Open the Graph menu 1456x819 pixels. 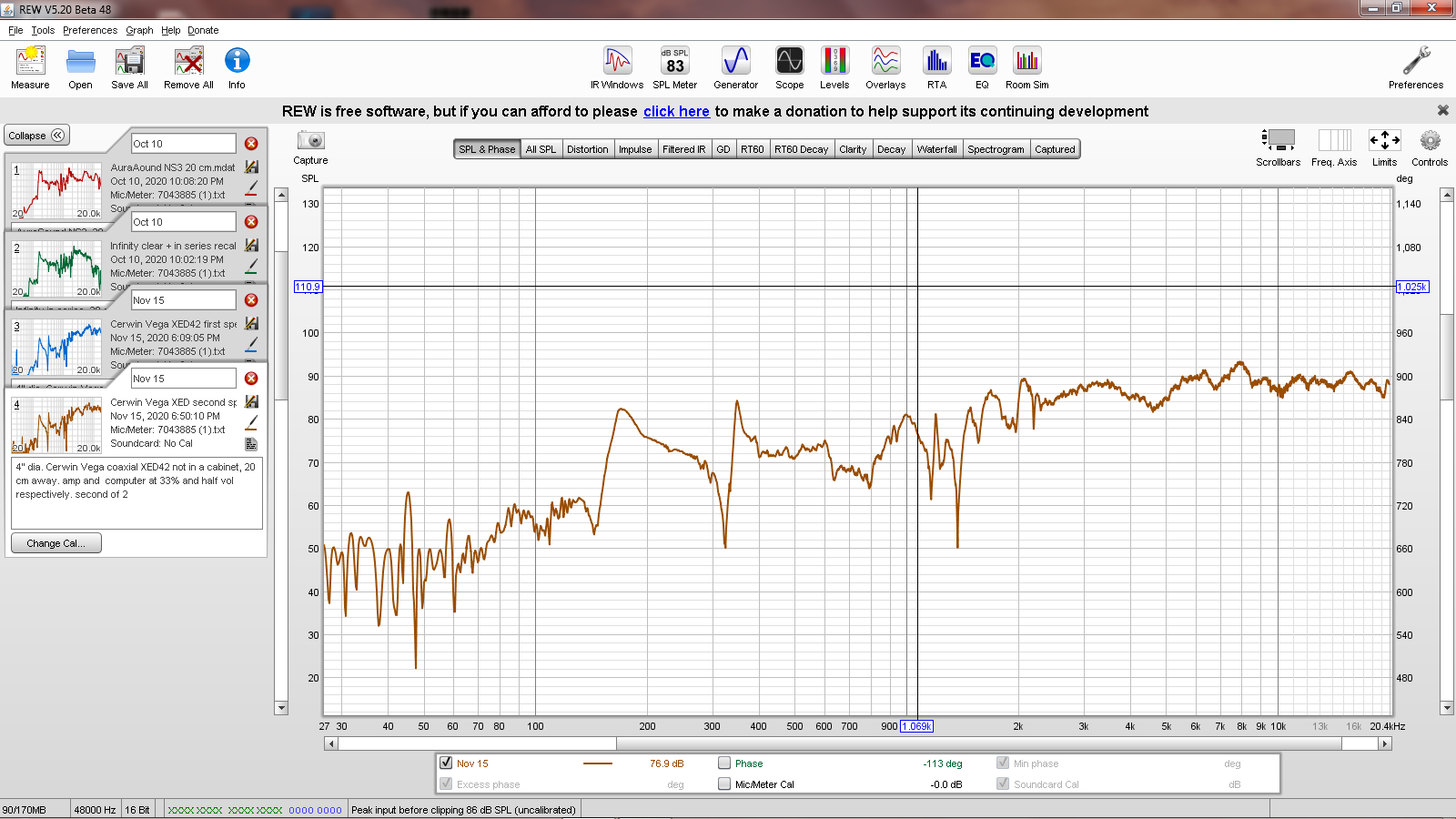[x=139, y=30]
